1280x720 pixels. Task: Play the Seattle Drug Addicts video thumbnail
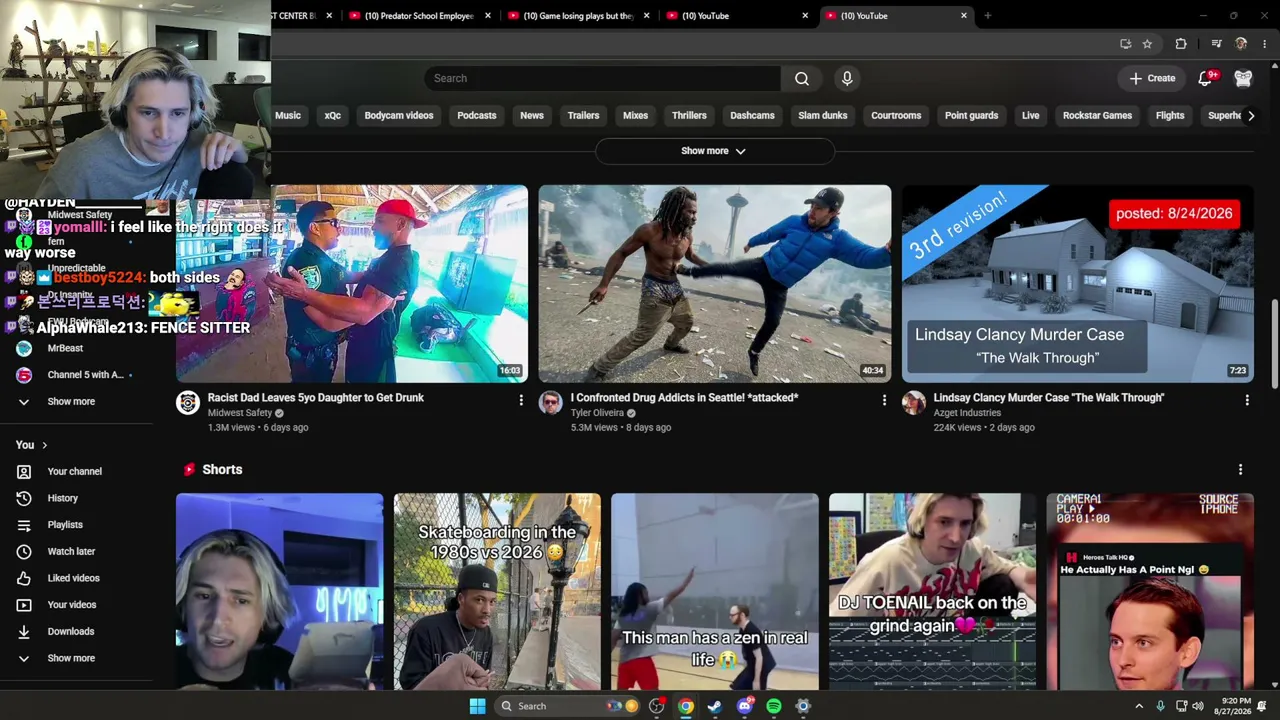pos(715,284)
